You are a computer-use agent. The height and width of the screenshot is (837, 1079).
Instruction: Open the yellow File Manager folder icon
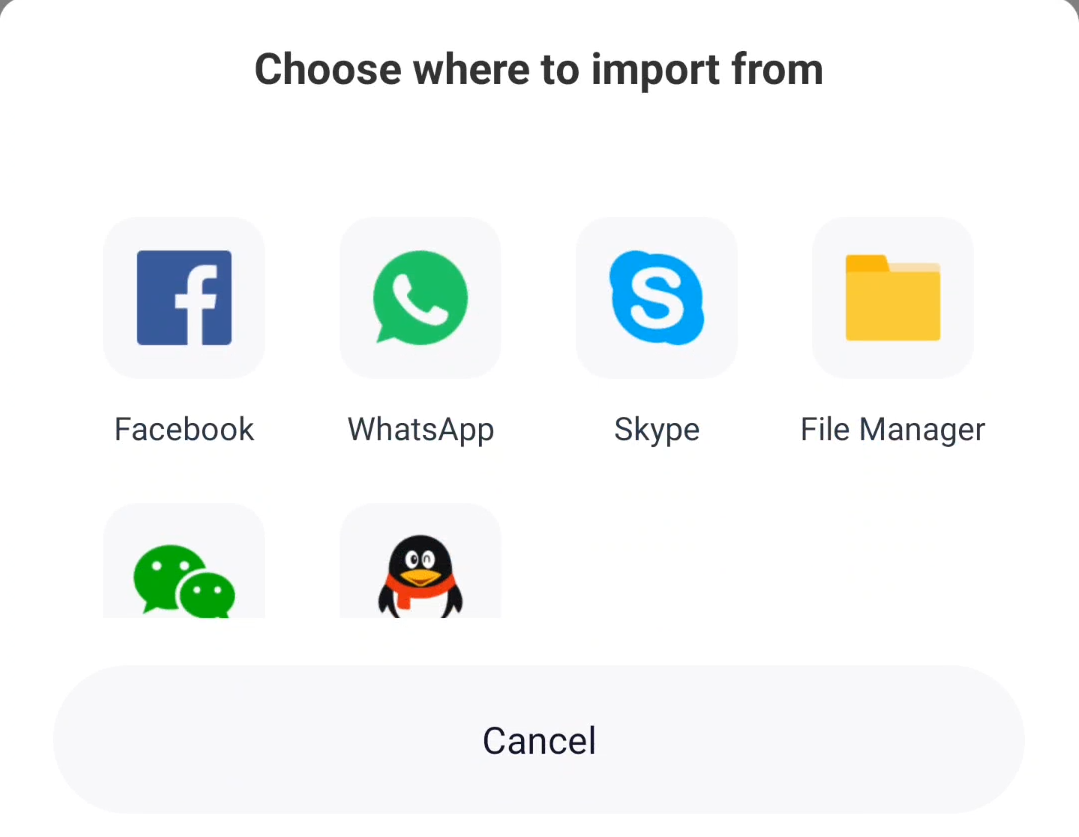(893, 297)
